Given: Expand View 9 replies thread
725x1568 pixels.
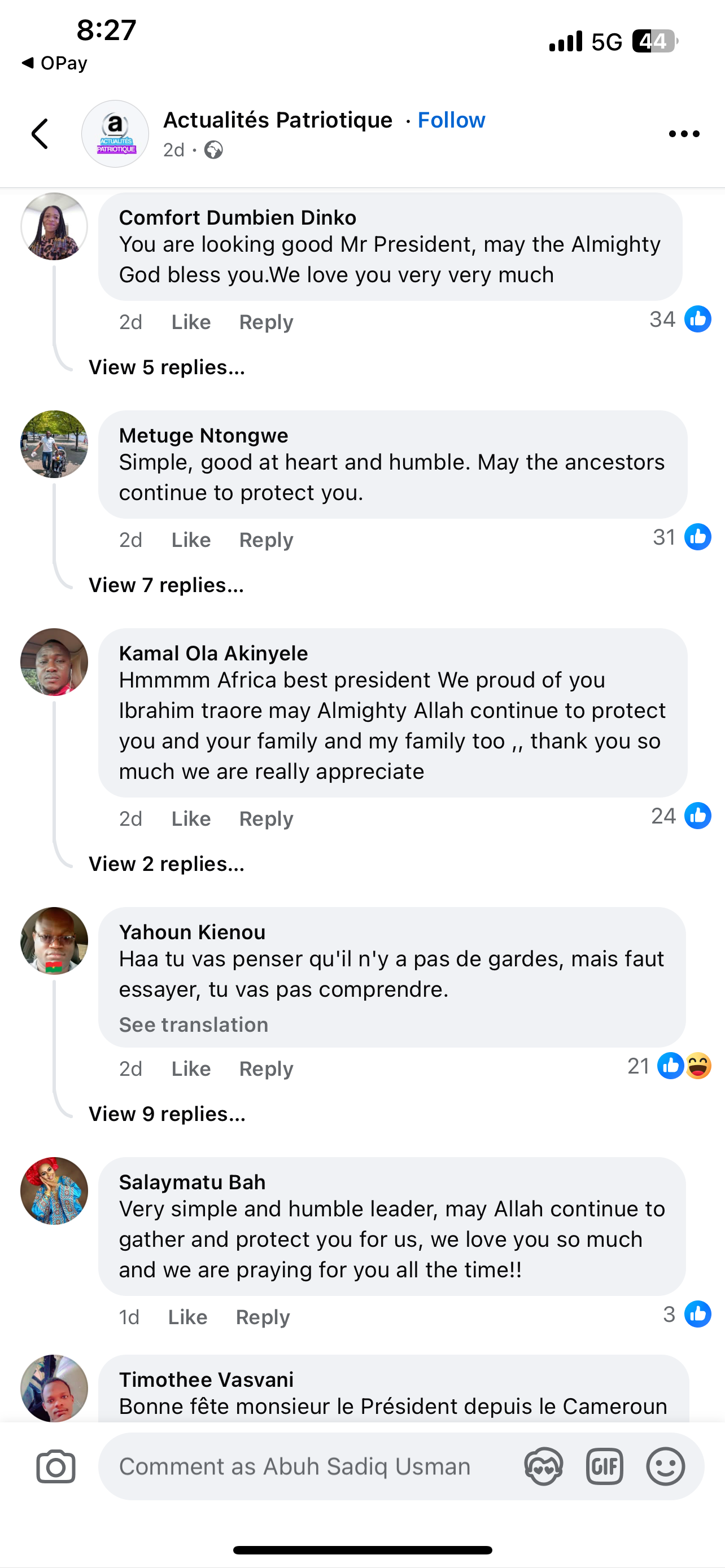Looking at the screenshot, I should point(167,1114).
